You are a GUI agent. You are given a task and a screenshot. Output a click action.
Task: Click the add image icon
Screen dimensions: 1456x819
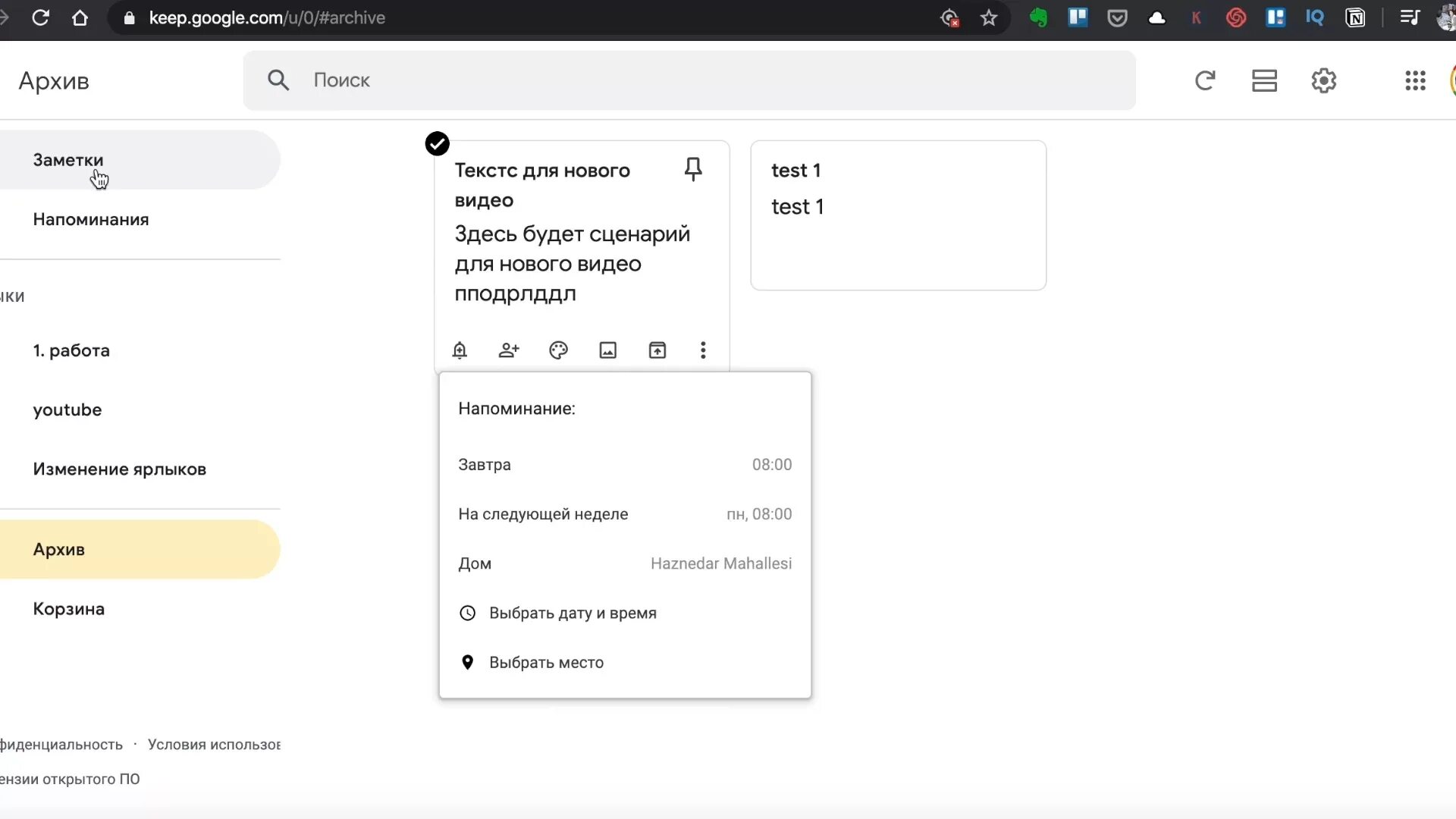tap(608, 350)
